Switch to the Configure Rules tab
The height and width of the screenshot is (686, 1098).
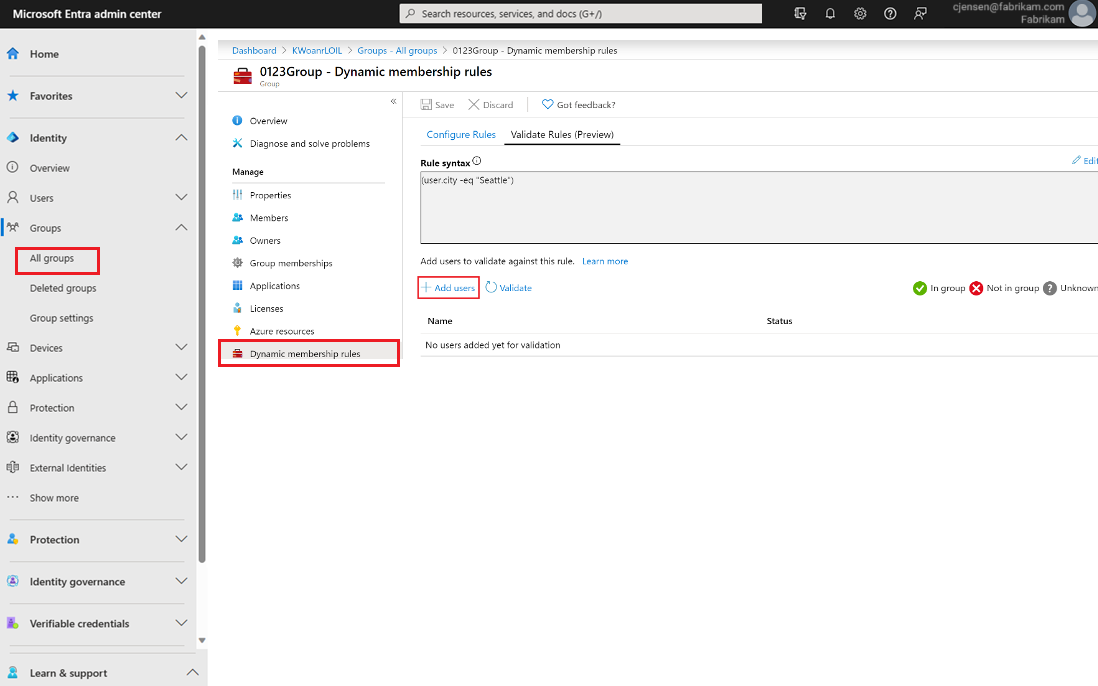click(x=461, y=134)
